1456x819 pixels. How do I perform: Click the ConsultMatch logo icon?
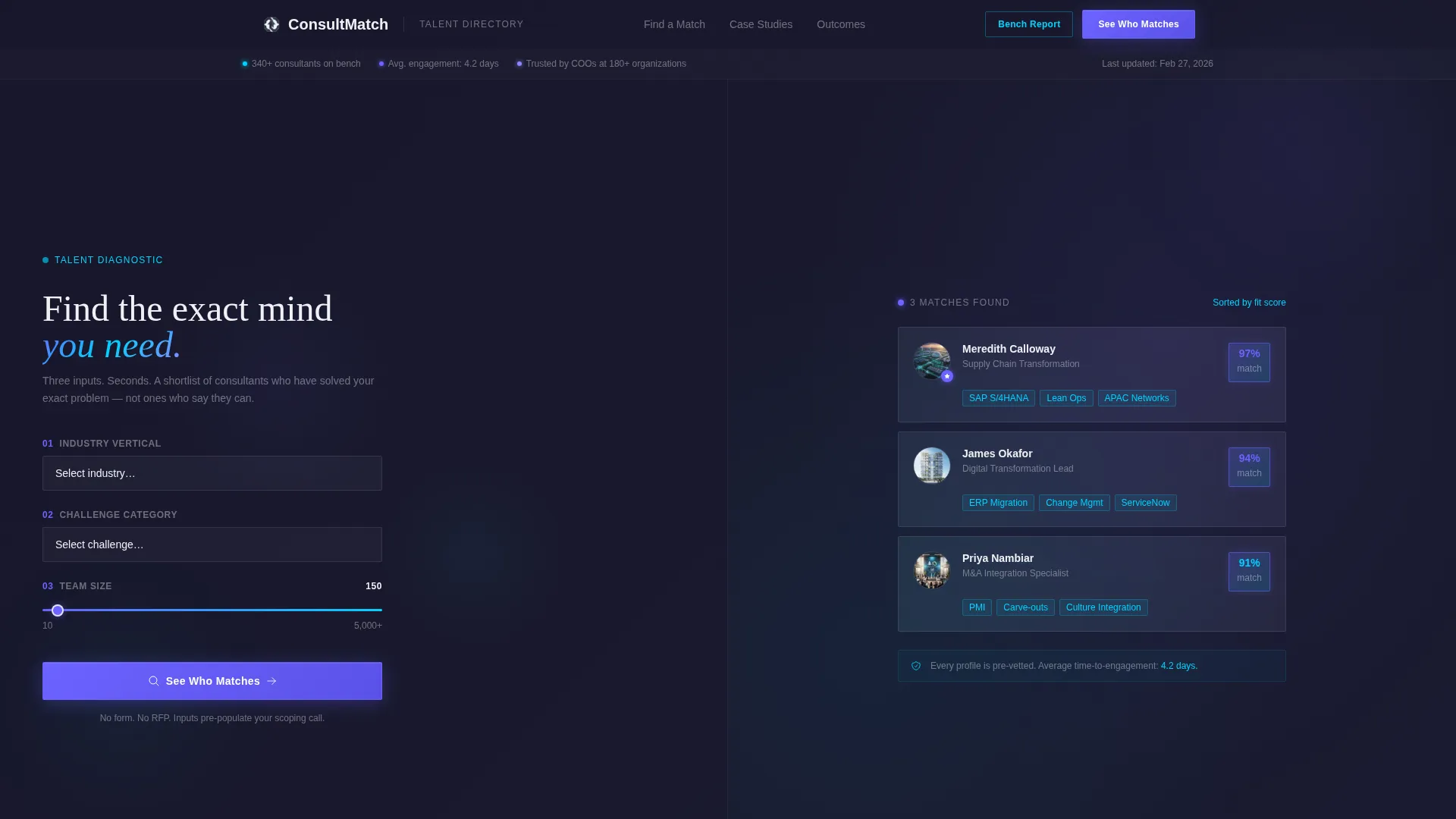point(271,24)
